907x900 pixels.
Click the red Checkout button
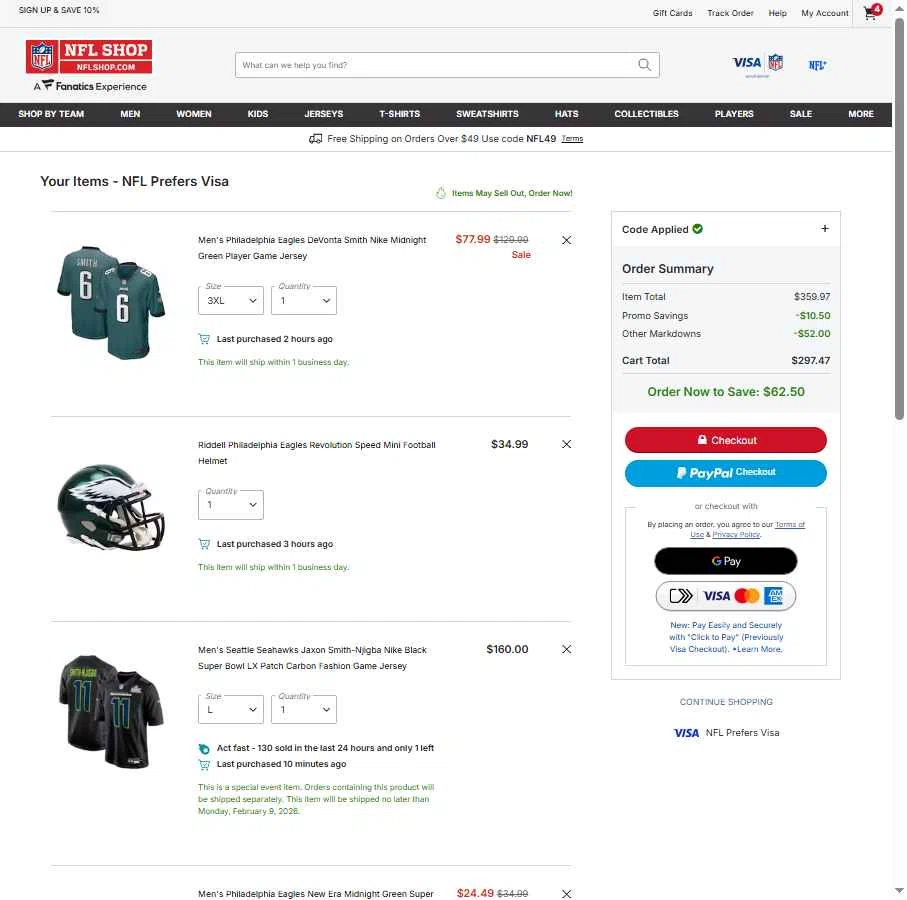pyautogui.click(x=725, y=440)
